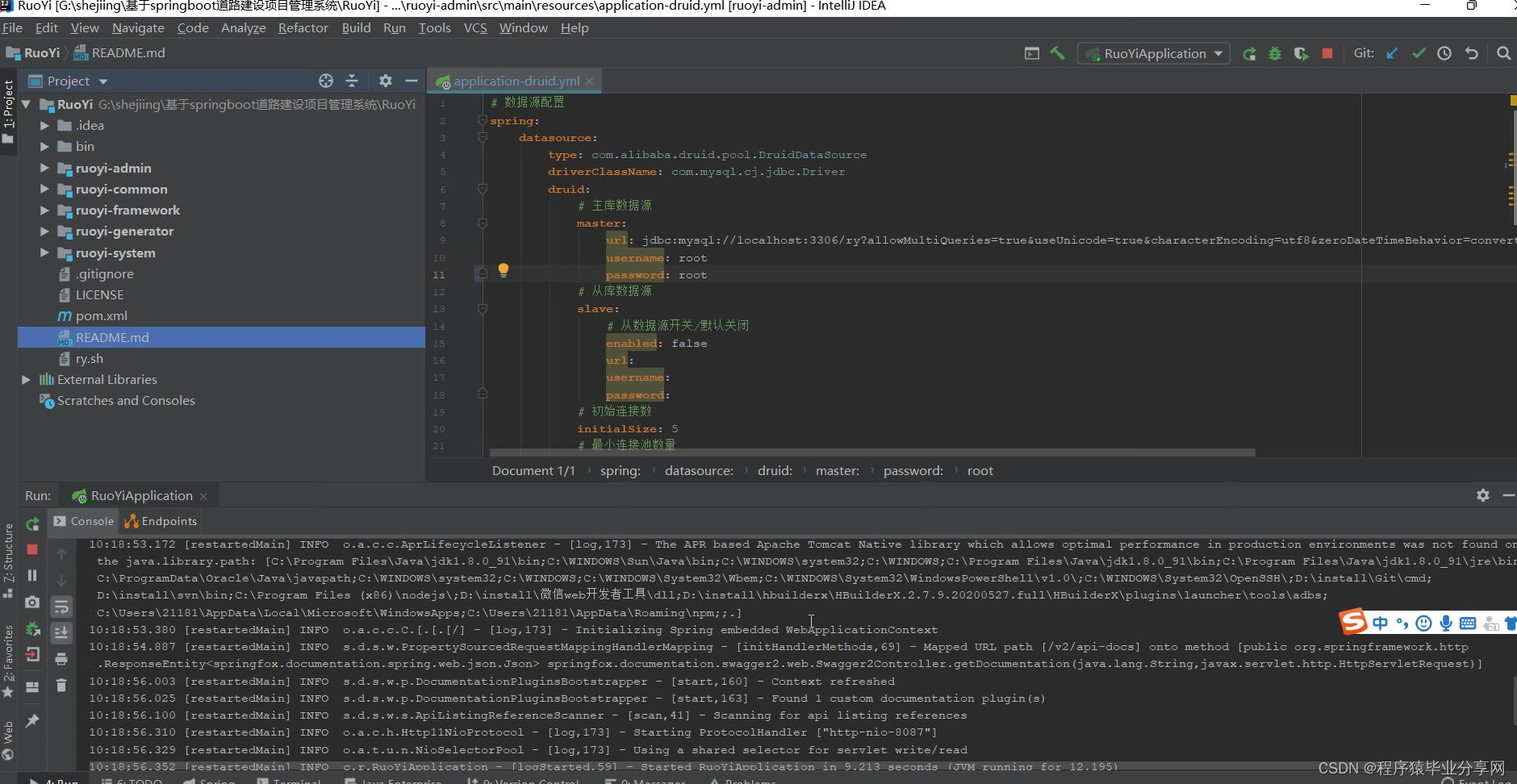Expand the bin folder
Image resolution: width=1517 pixels, height=784 pixels.
pyautogui.click(x=44, y=146)
